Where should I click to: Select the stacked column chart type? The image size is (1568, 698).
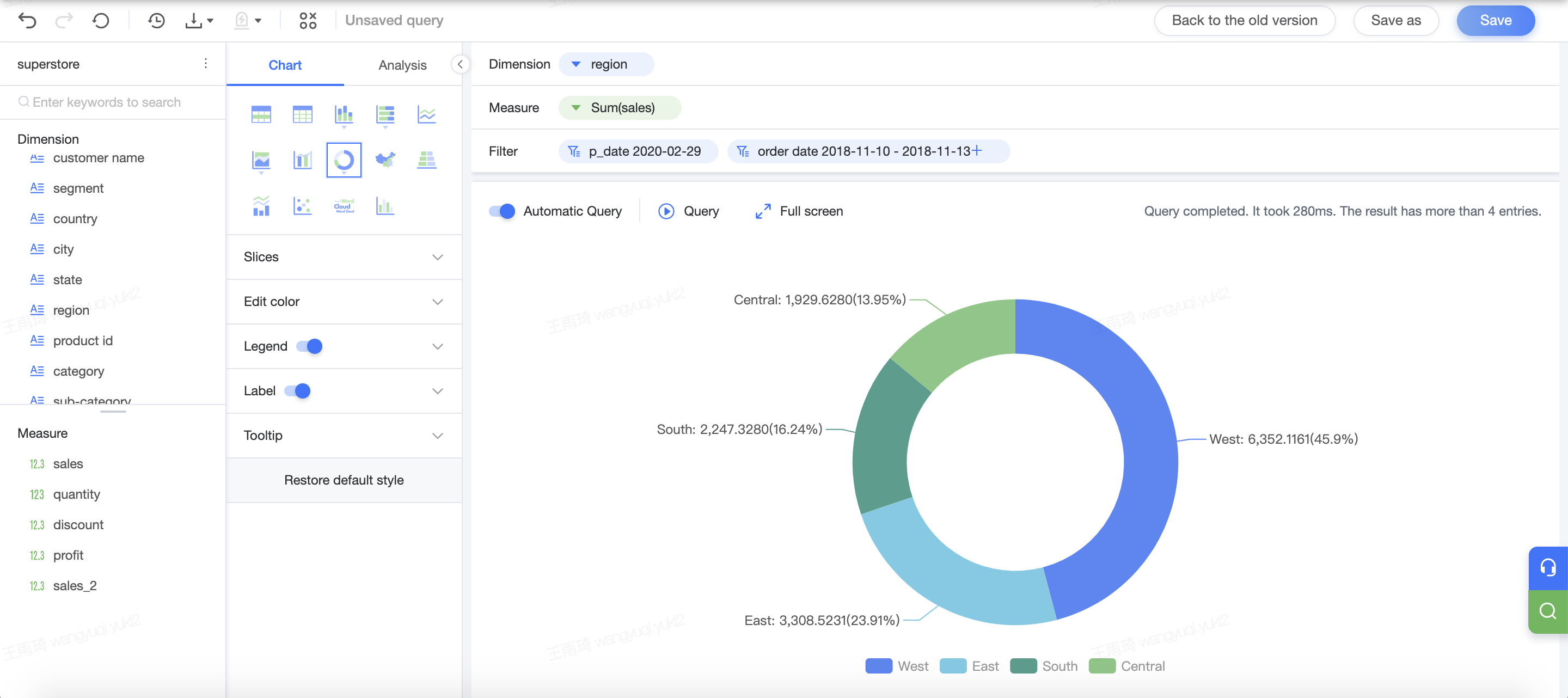[x=344, y=114]
